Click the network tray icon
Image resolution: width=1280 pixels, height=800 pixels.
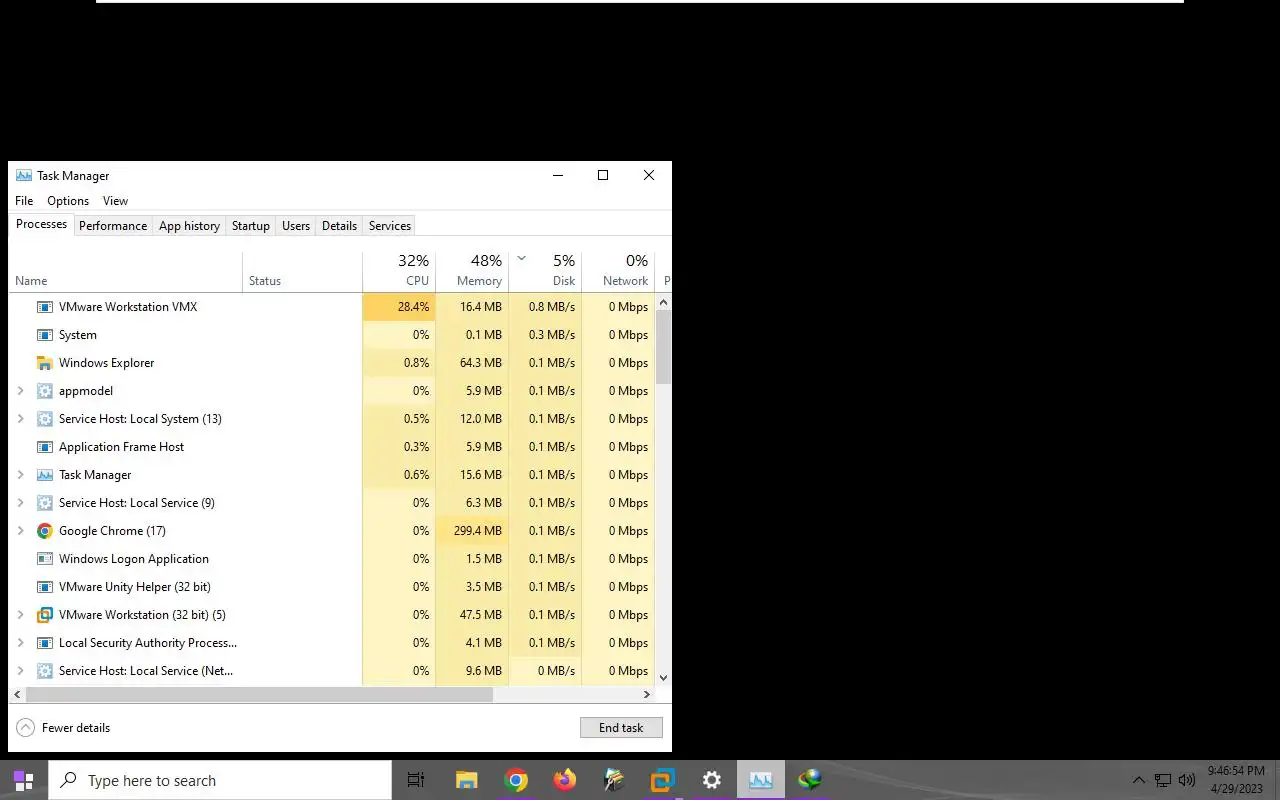[x=1163, y=780]
